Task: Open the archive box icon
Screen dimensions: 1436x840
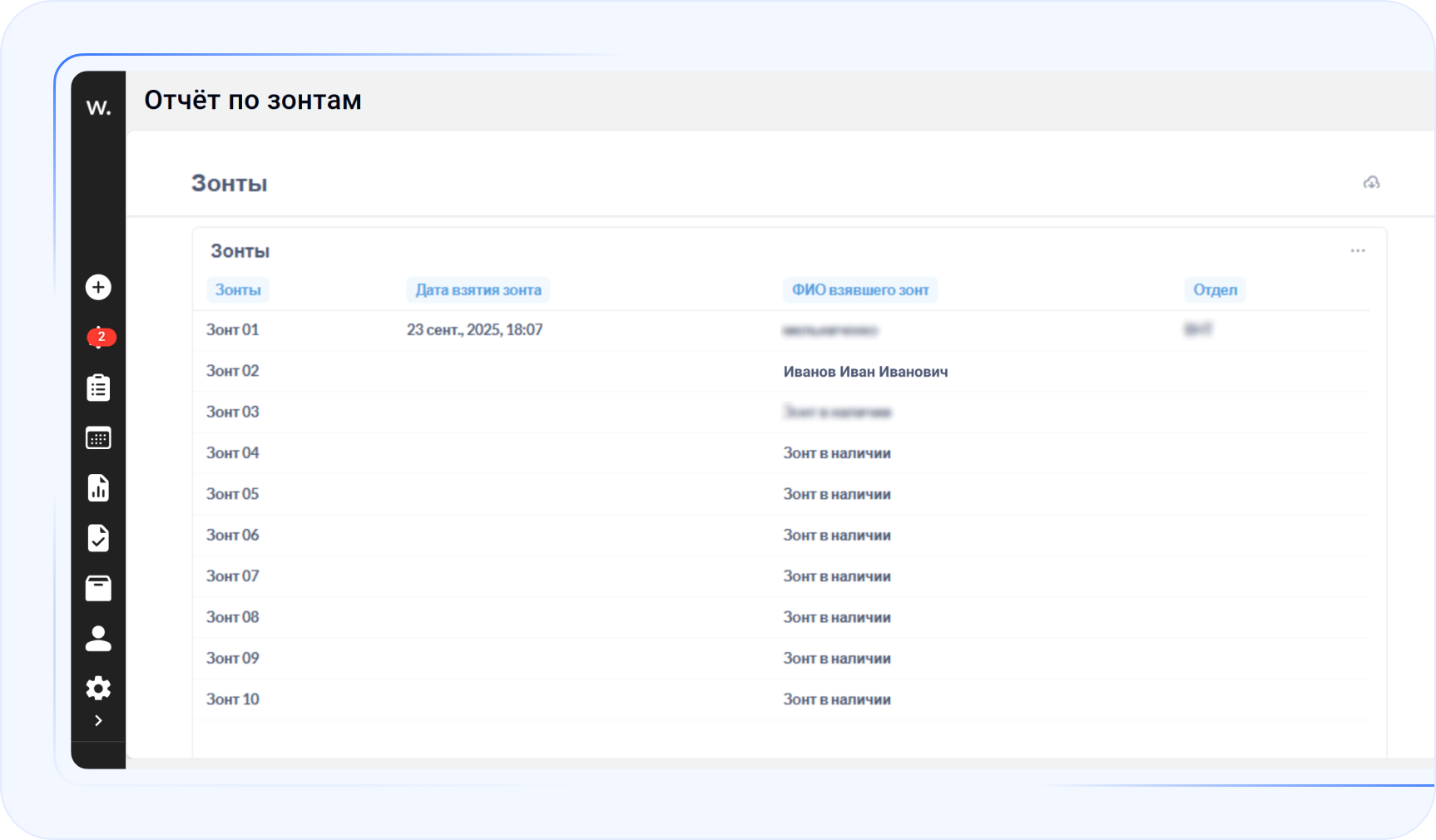Action: (x=98, y=588)
